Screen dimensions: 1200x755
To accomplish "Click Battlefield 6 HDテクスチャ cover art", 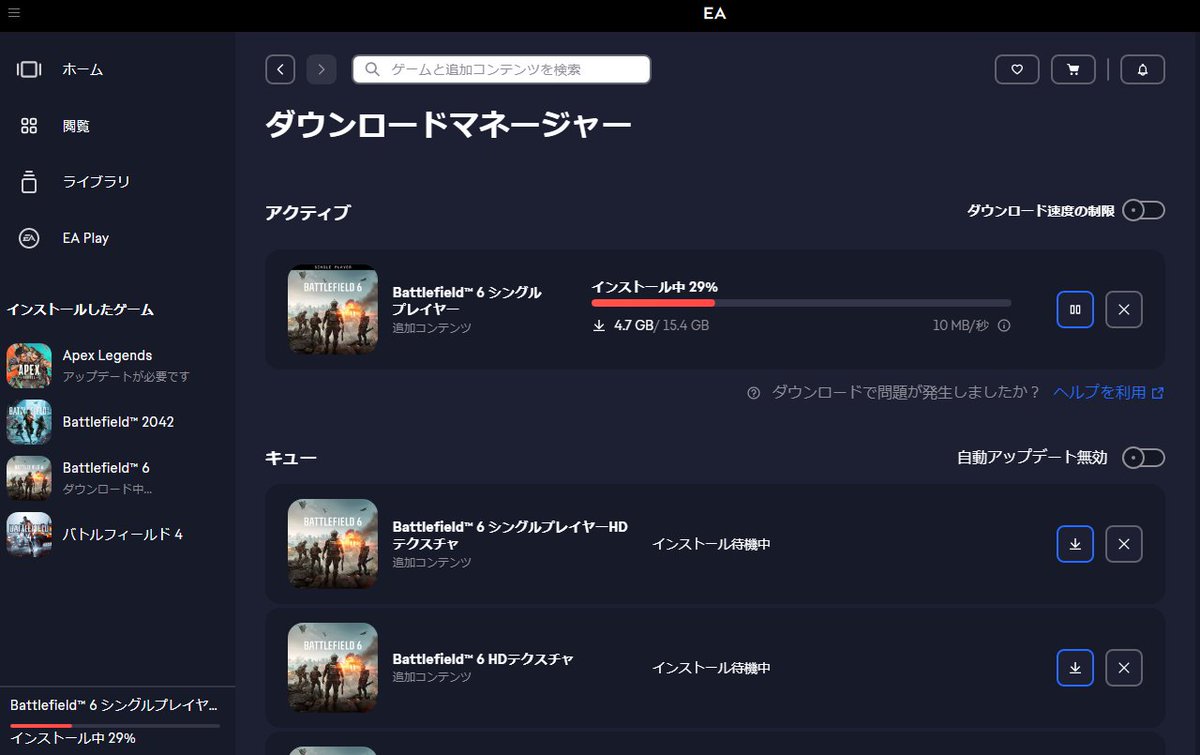I will pos(333,668).
